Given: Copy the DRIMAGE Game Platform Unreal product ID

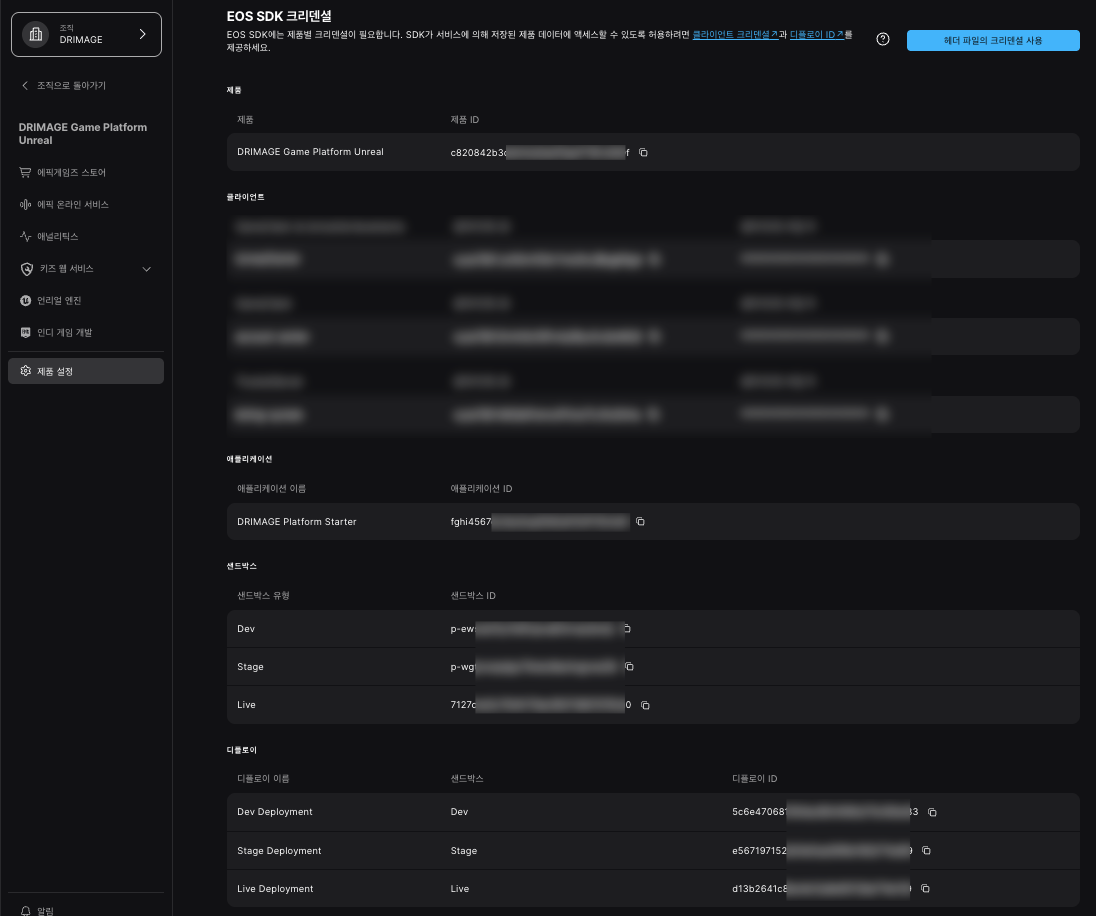Looking at the screenshot, I should click(x=643, y=153).
